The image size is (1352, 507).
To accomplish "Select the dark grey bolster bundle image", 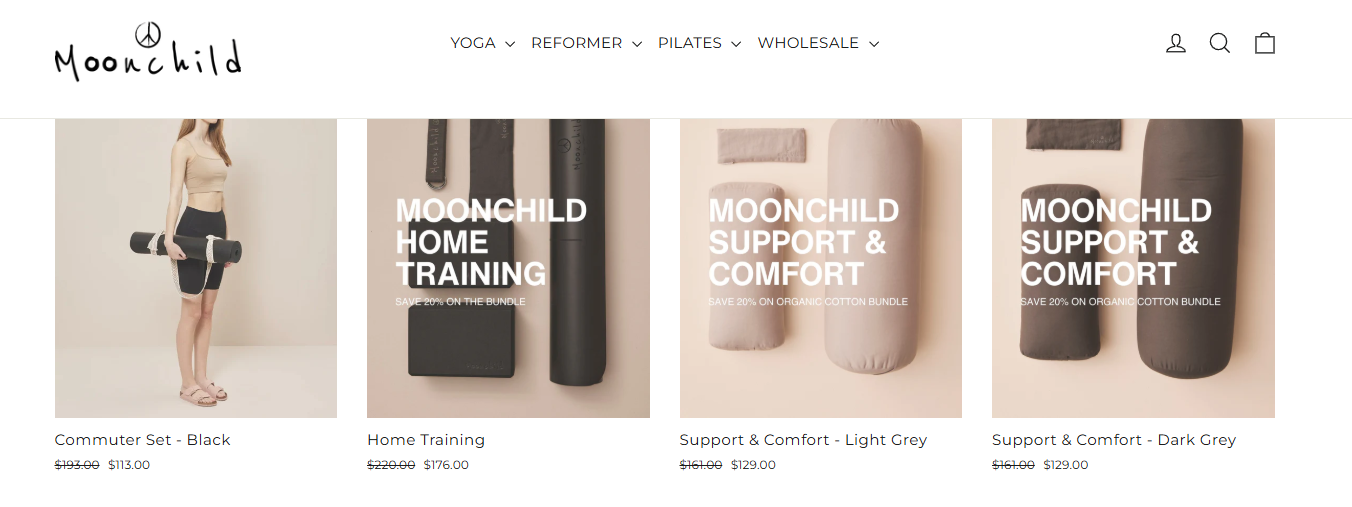I will pyautogui.click(x=1133, y=268).
